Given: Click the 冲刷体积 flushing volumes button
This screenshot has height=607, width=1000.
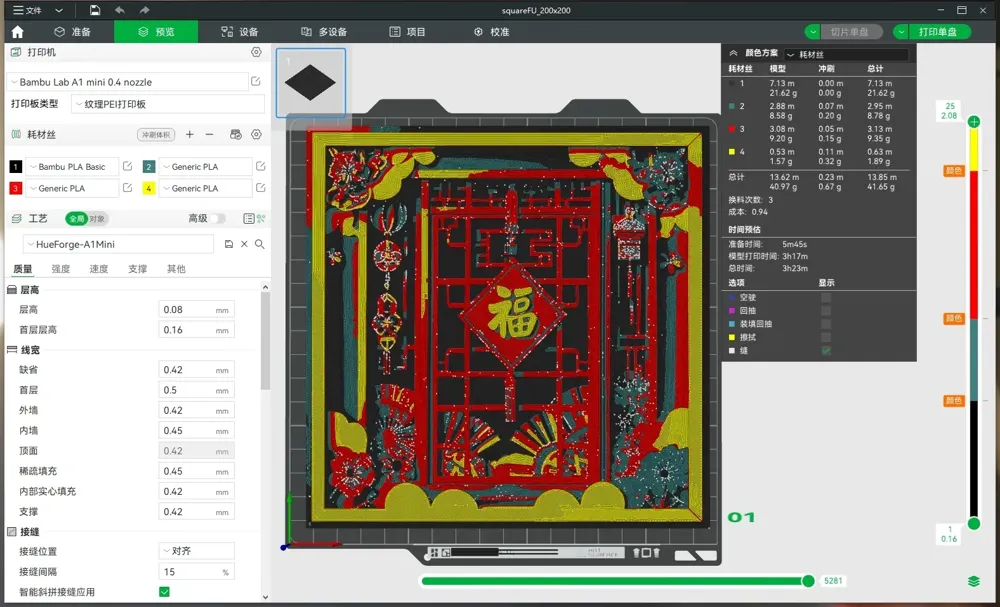Looking at the screenshot, I should pos(156,135).
